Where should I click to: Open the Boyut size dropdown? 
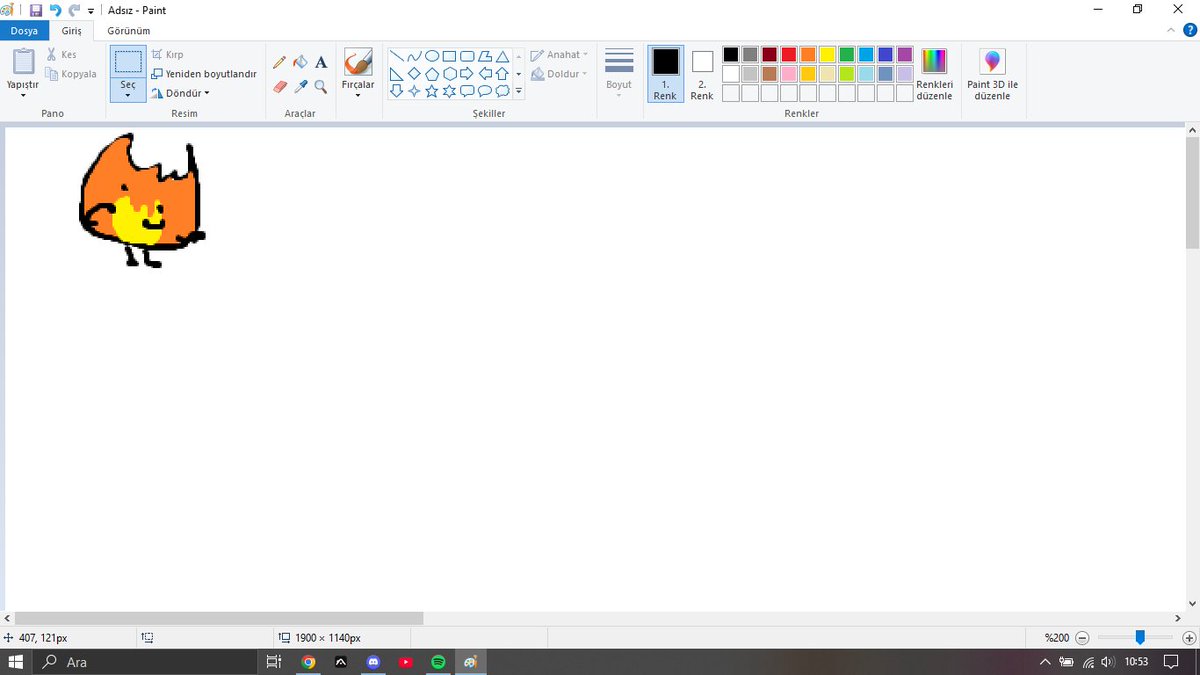619,73
